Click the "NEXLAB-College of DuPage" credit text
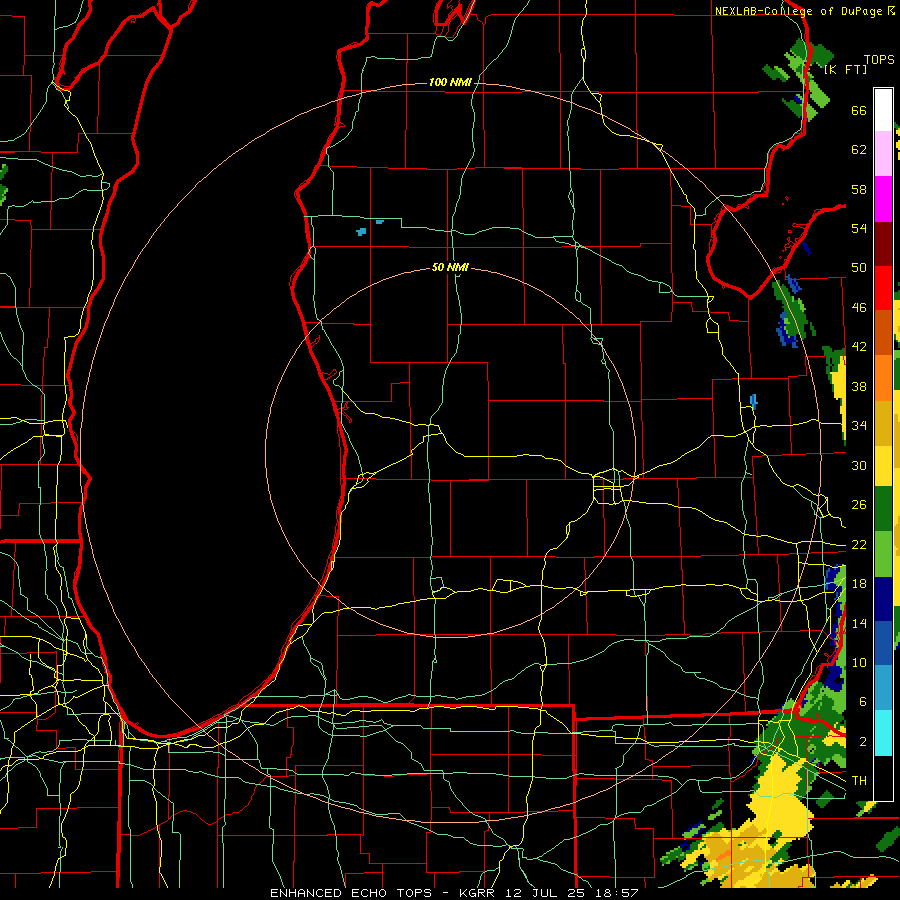900x900 pixels. [798, 11]
